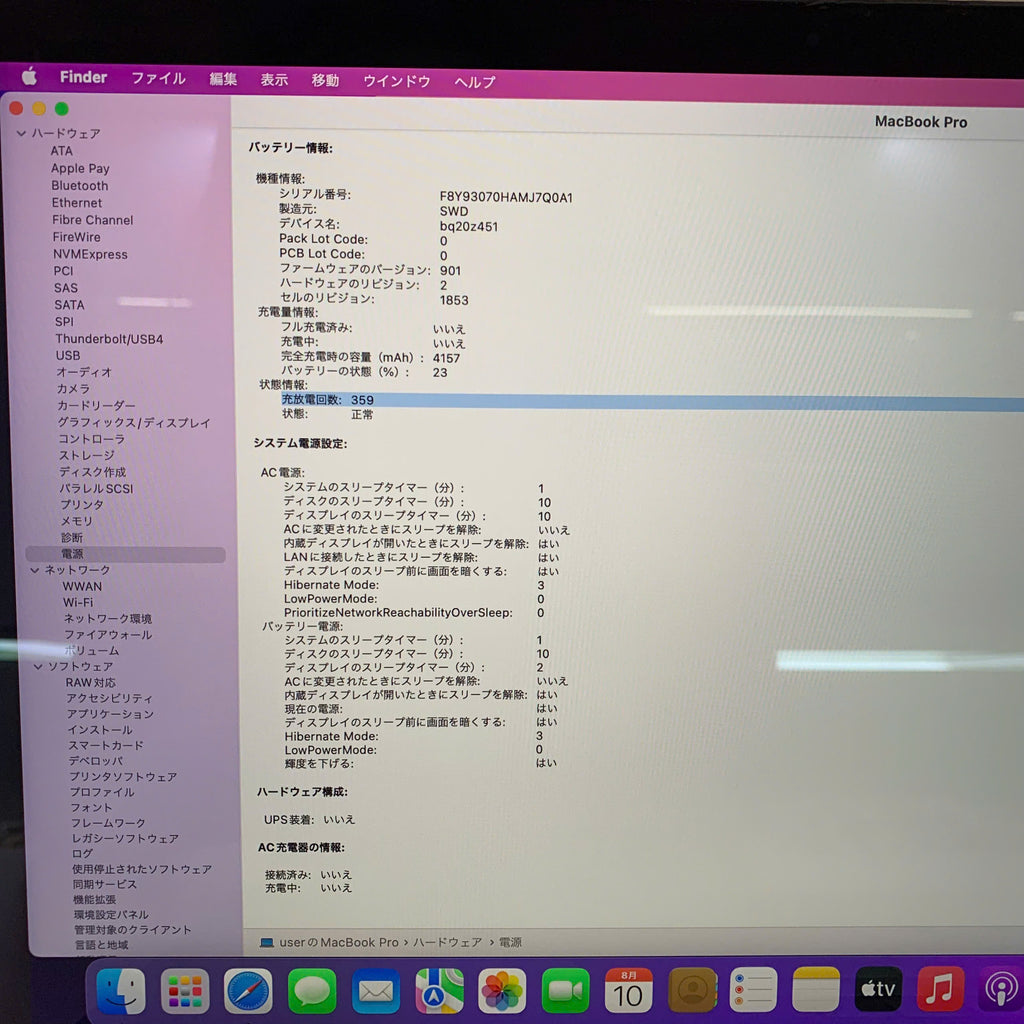Open the ファイル menu
1024x1024 pixels.
159,78
